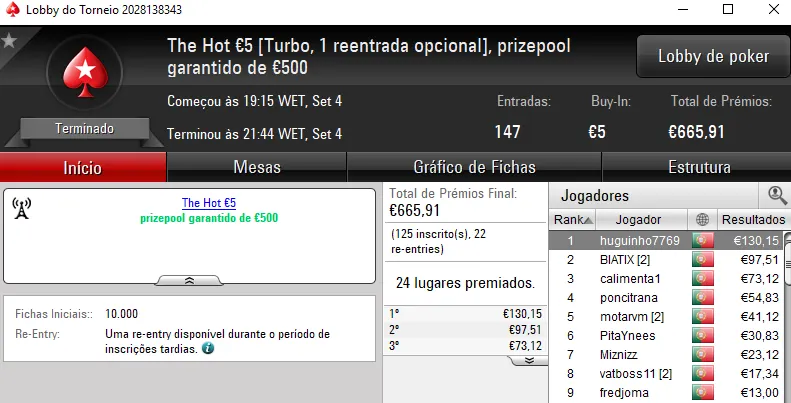Click the broadcast antenna icon

point(21,208)
